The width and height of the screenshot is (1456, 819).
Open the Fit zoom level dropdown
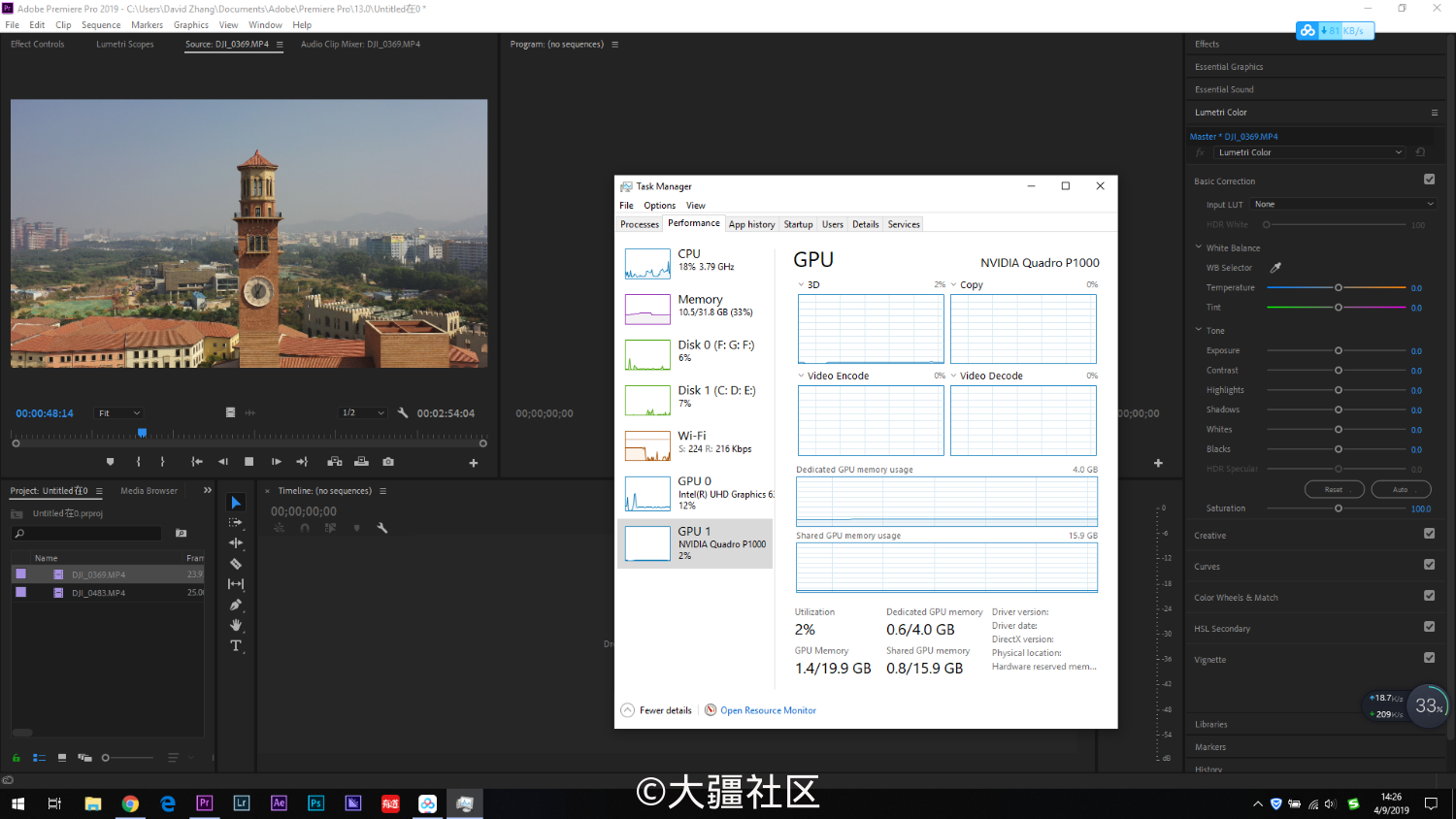[x=118, y=413]
